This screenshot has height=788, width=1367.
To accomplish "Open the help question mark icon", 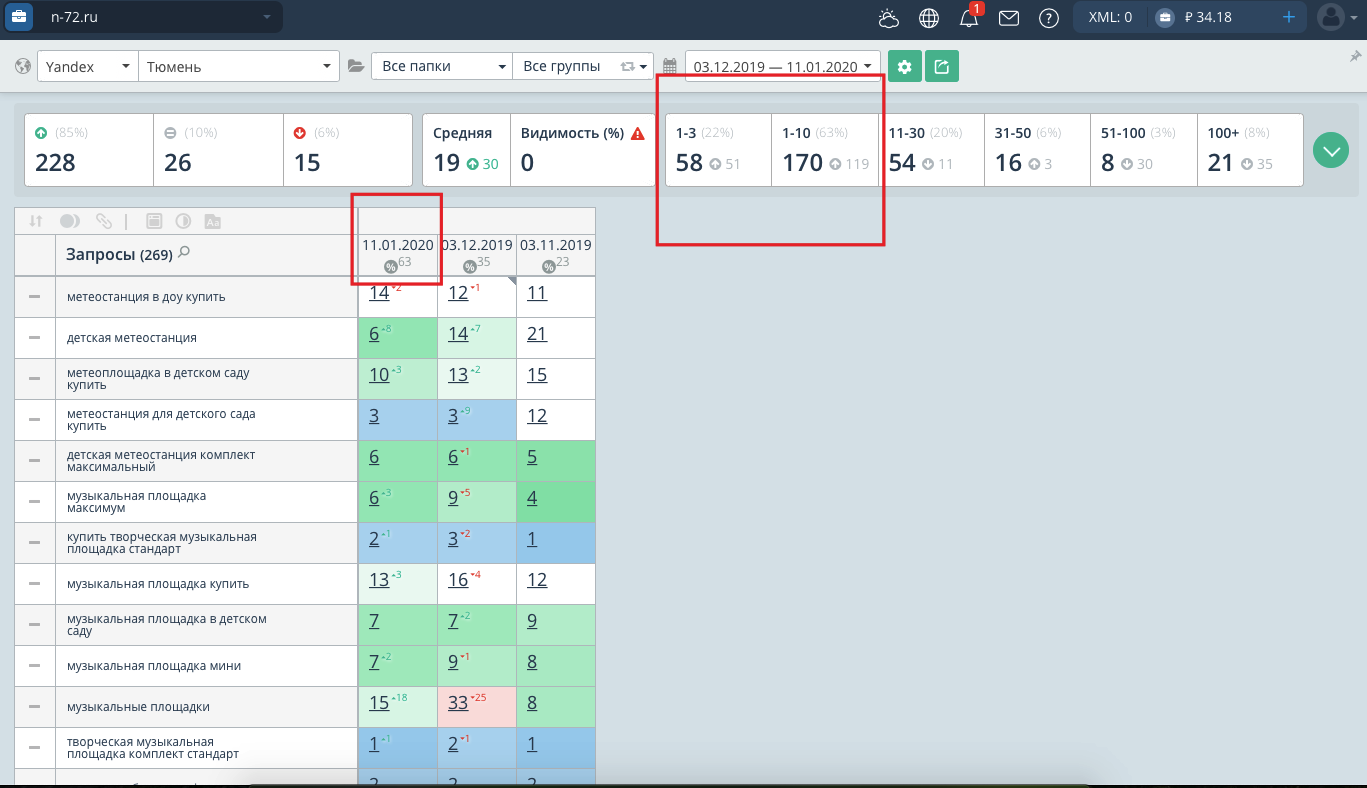I will [1049, 17].
